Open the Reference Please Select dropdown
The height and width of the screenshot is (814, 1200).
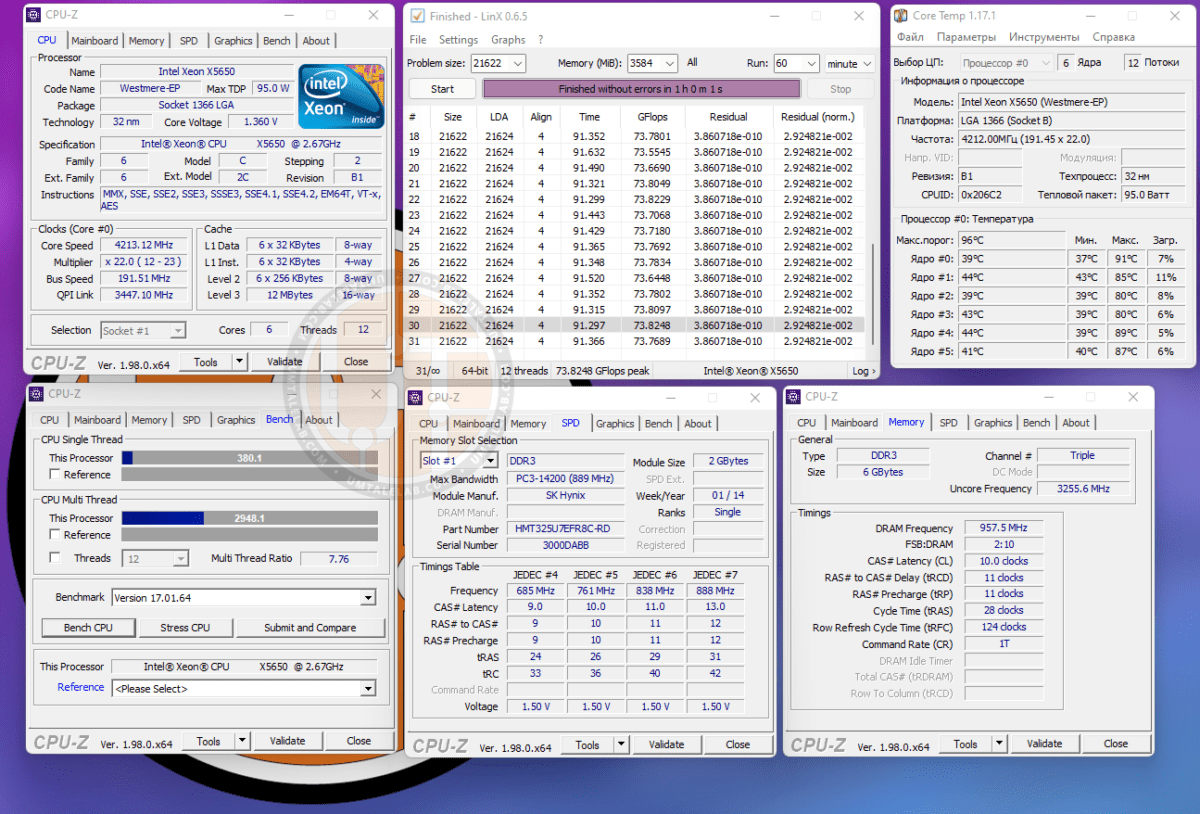pos(369,688)
